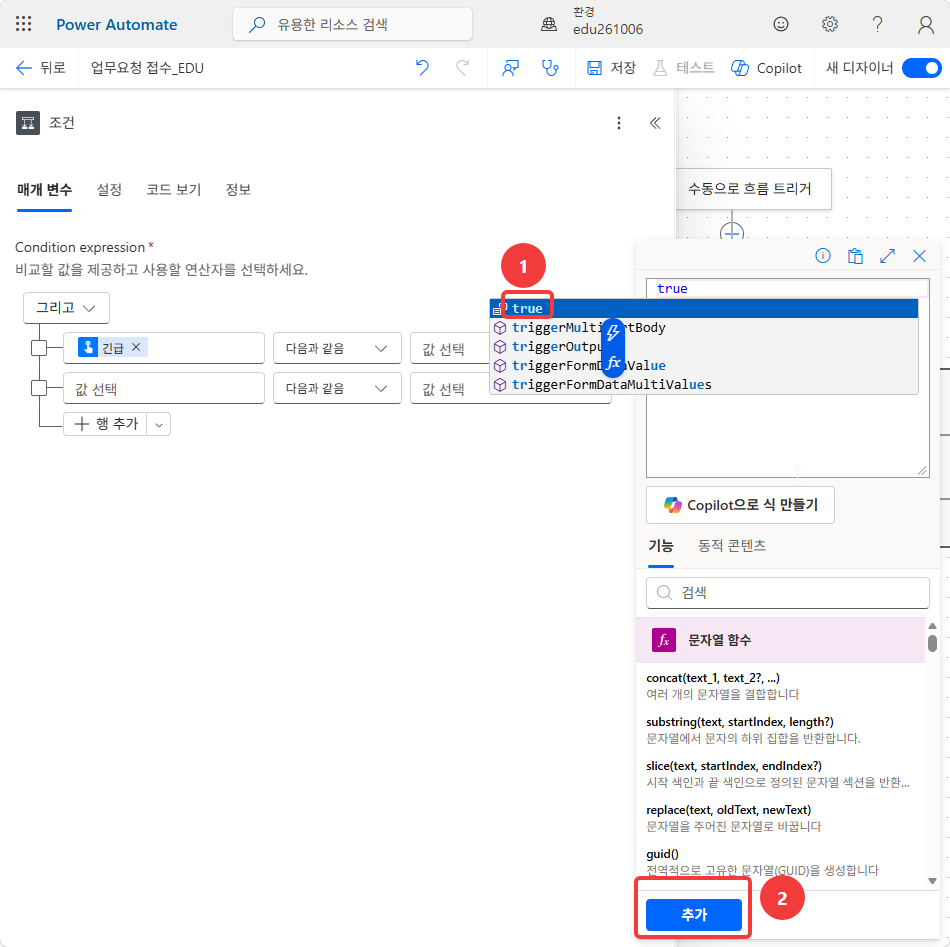
Task: Switch to the 동적 콘텐츠 tab
Action: (x=731, y=546)
